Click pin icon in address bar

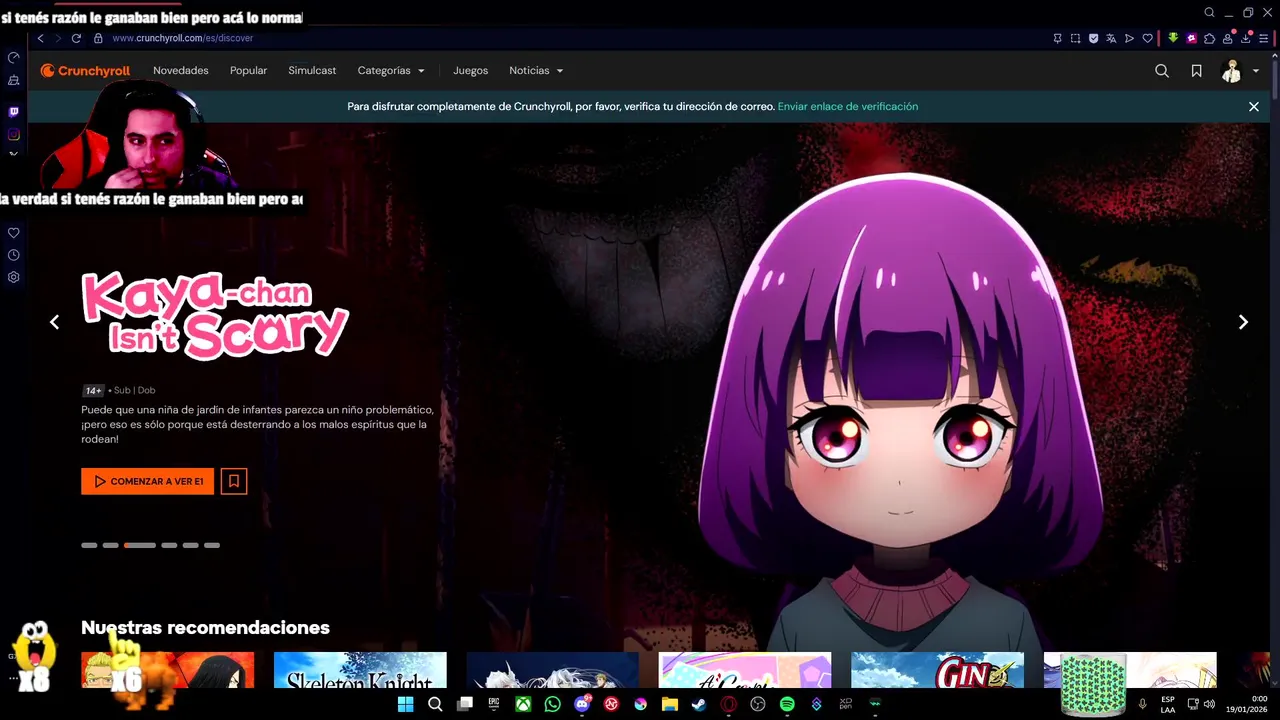coord(1057,38)
